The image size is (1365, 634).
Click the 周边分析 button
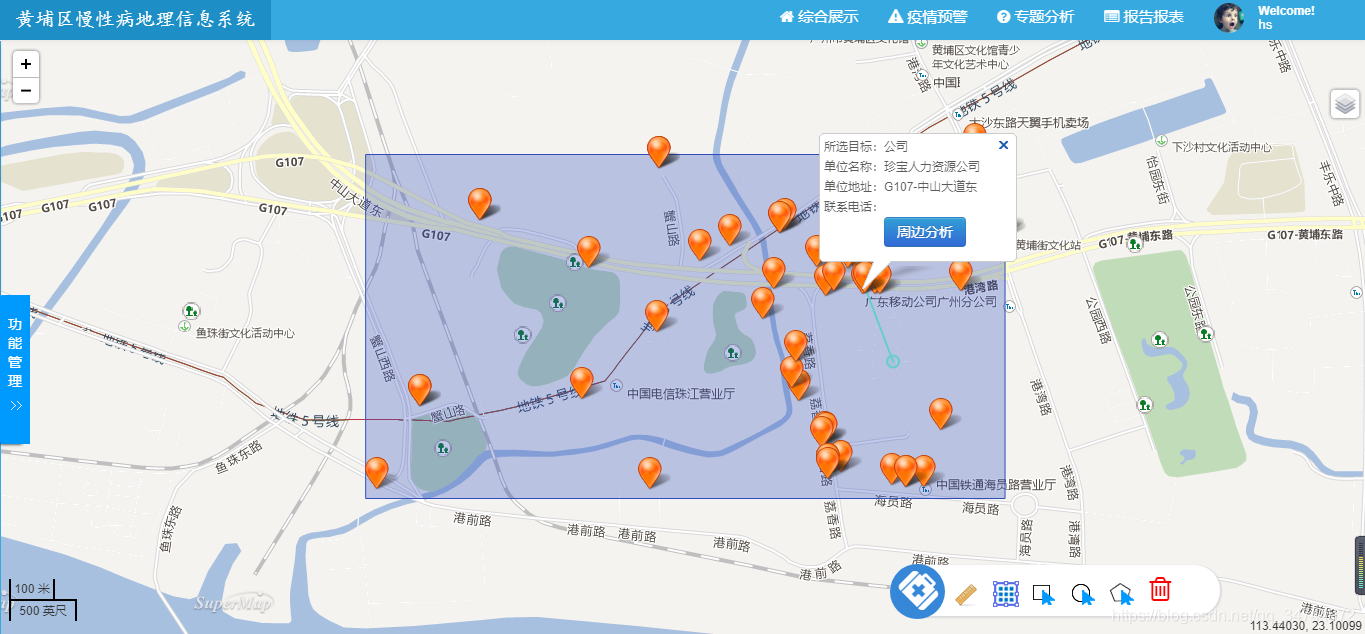pos(924,232)
